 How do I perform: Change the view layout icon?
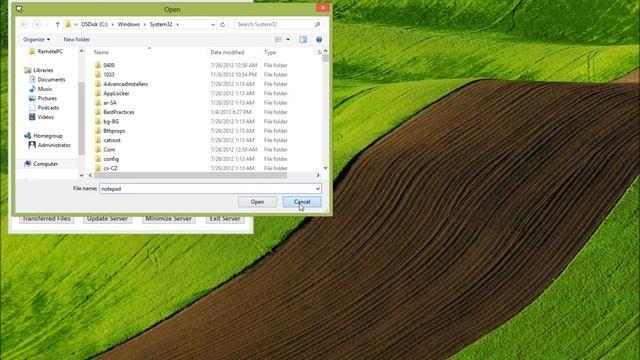278,40
